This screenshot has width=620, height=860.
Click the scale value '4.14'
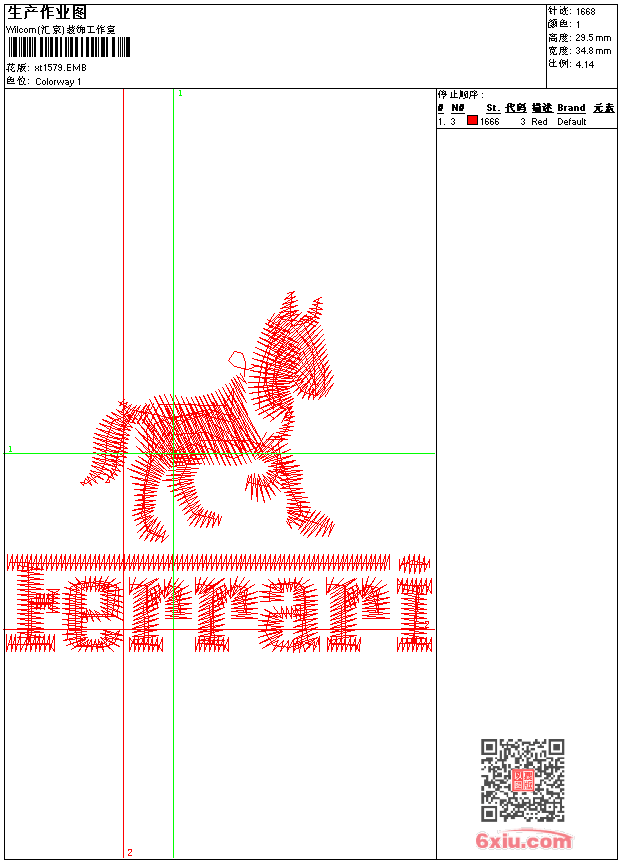[585, 64]
